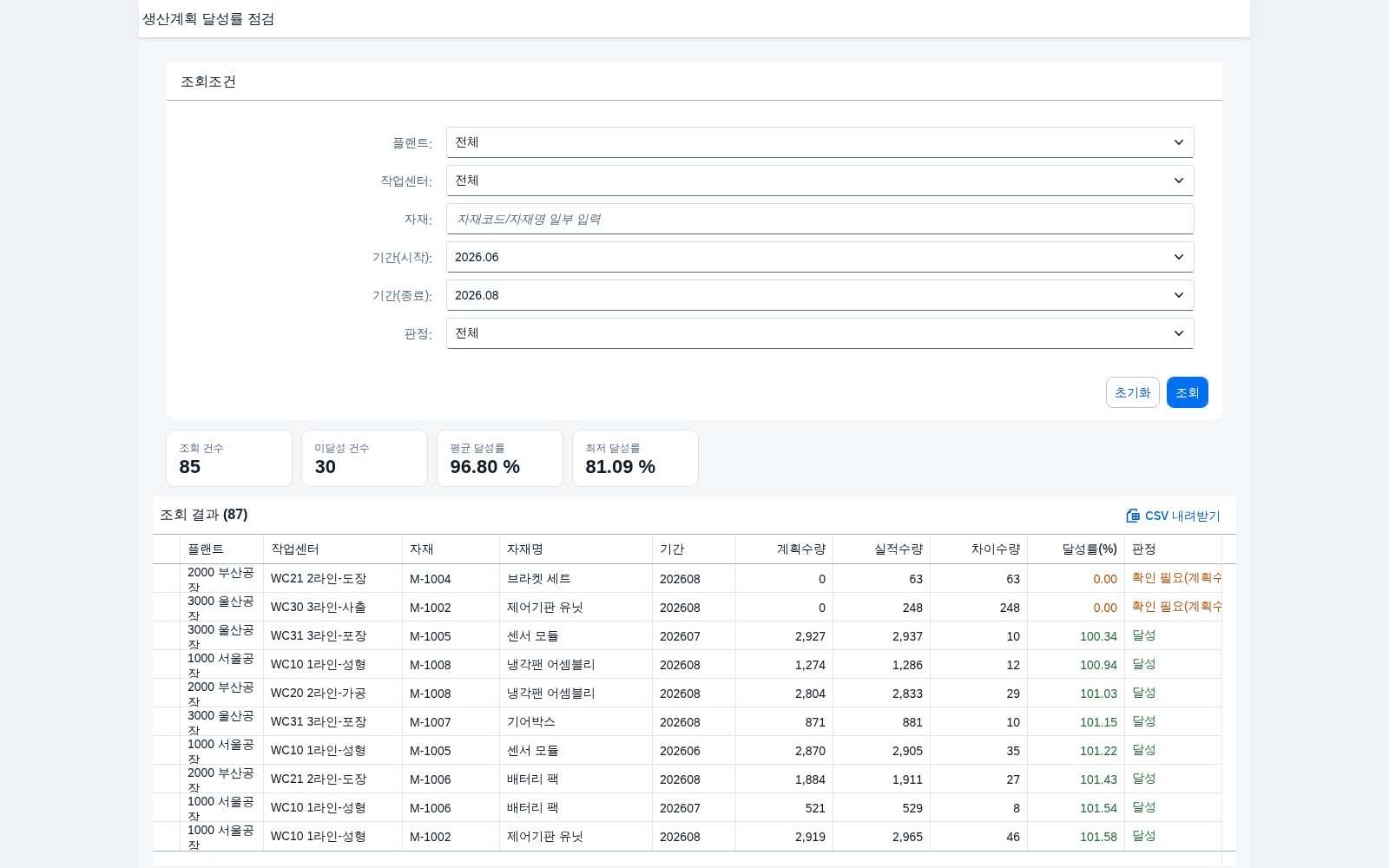The height and width of the screenshot is (868, 1389).
Task: Click the 초기화 reset button
Action: (x=1132, y=392)
